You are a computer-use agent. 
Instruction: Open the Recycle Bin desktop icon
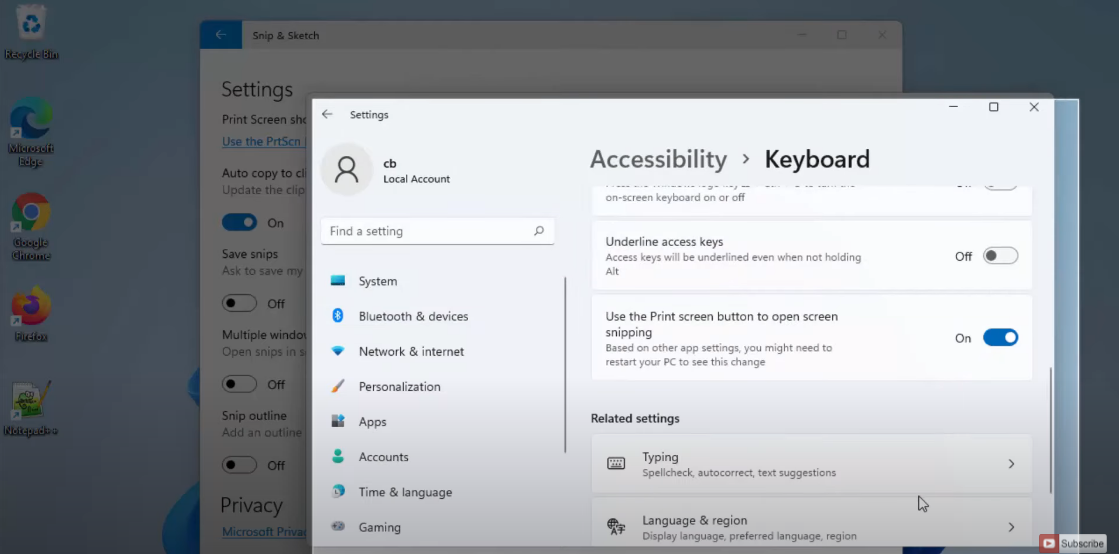32,24
